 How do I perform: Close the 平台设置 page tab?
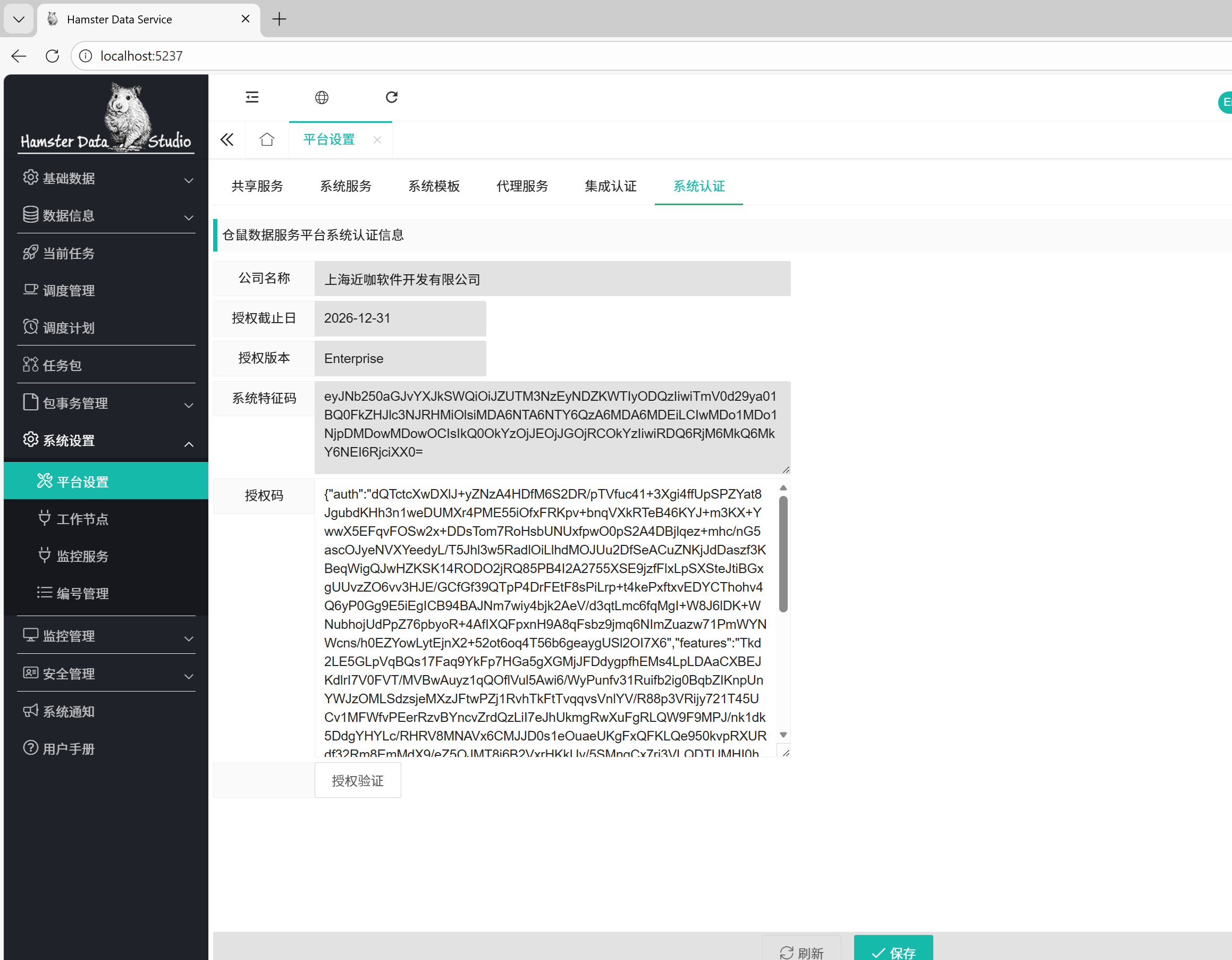pos(377,140)
